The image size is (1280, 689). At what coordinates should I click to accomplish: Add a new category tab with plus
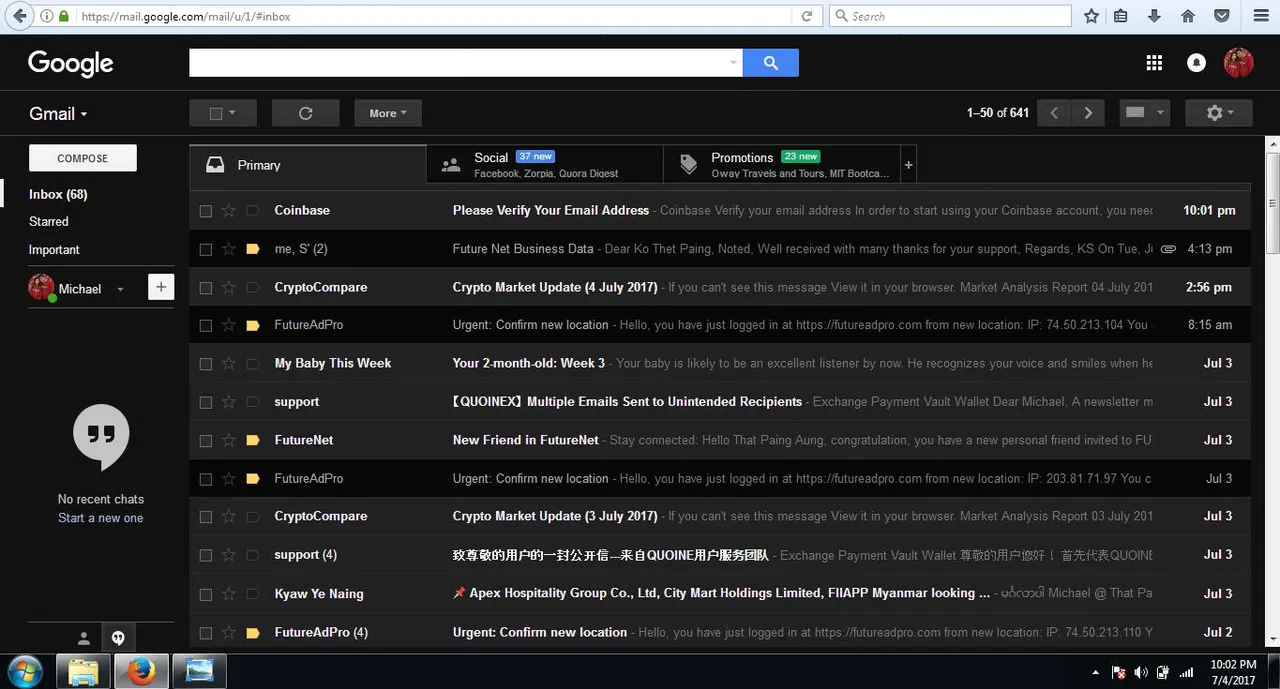pyautogui.click(x=908, y=165)
